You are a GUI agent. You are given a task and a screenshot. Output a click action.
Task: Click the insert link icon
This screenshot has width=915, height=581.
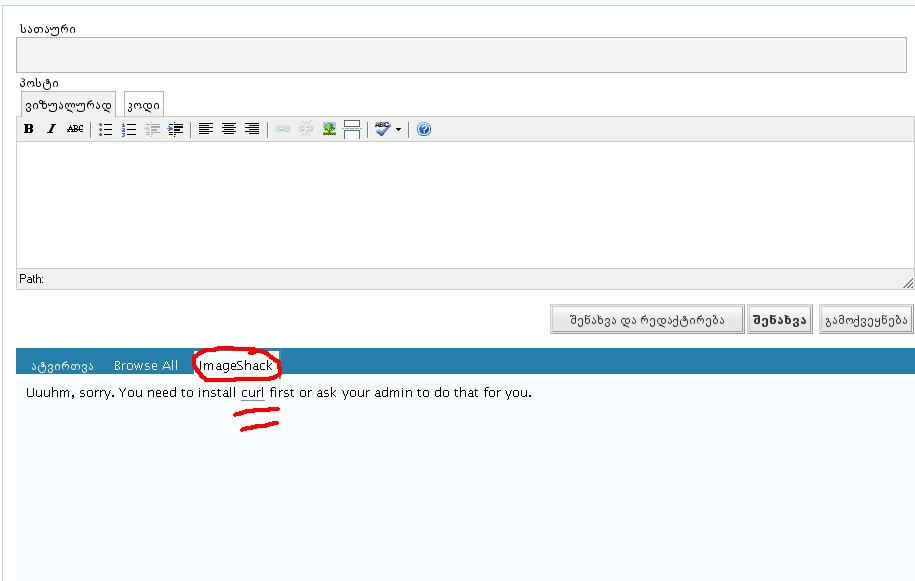click(282, 129)
